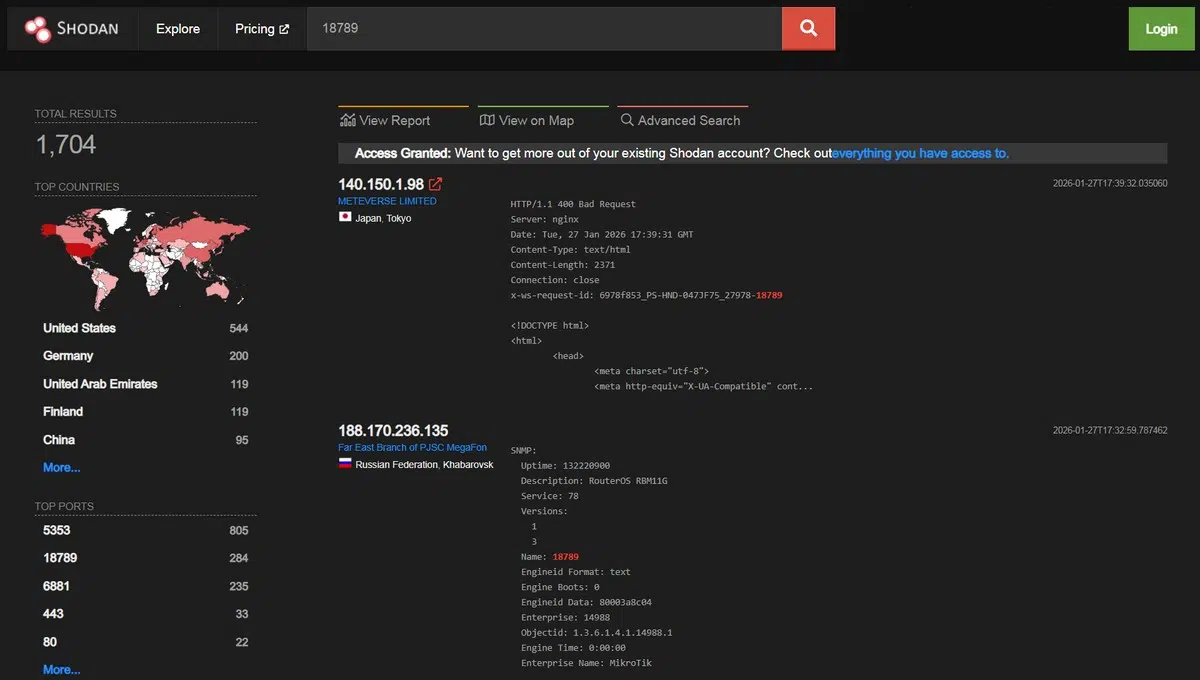Screen dimensions: 1200x680
Task: Click Far East Branch of PJSC MegaFon link
Action: pyautogui.click(x=412, y=448)
